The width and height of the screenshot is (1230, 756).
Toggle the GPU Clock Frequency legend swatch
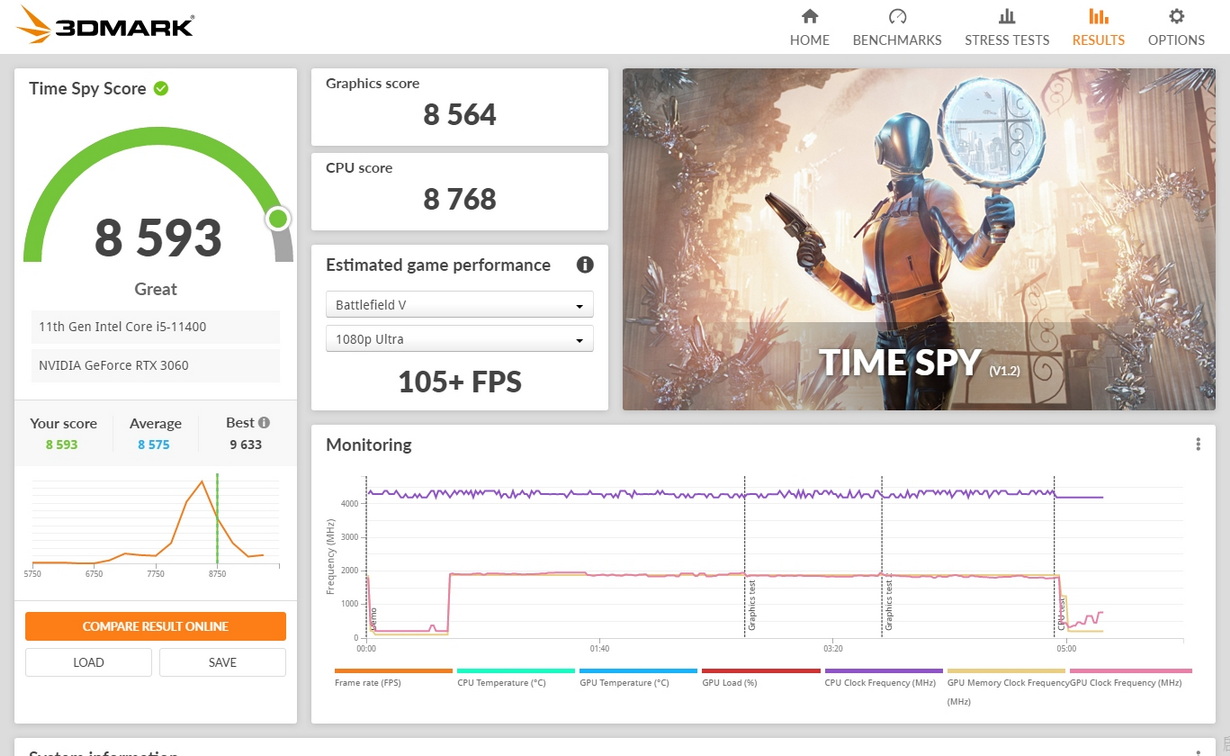coord(1130,671)
